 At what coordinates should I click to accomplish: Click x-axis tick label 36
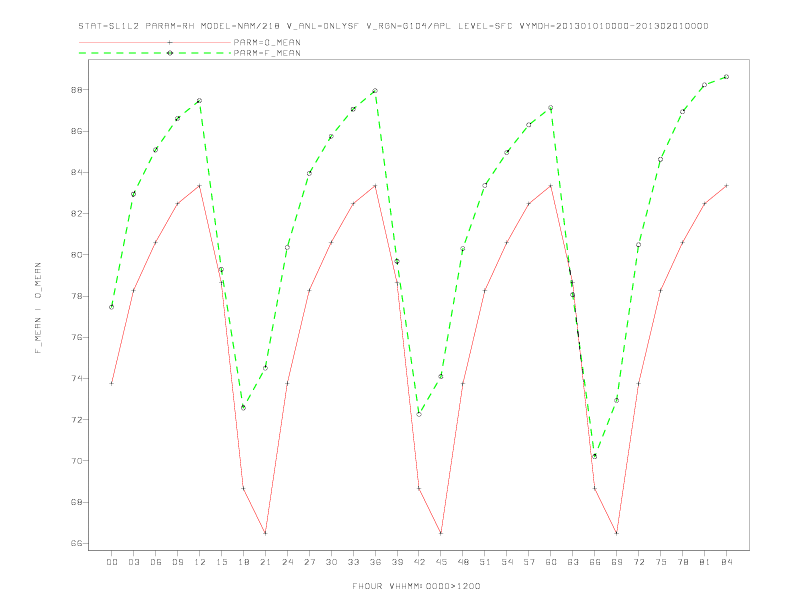pyautogui.click(x=375, y=562)
